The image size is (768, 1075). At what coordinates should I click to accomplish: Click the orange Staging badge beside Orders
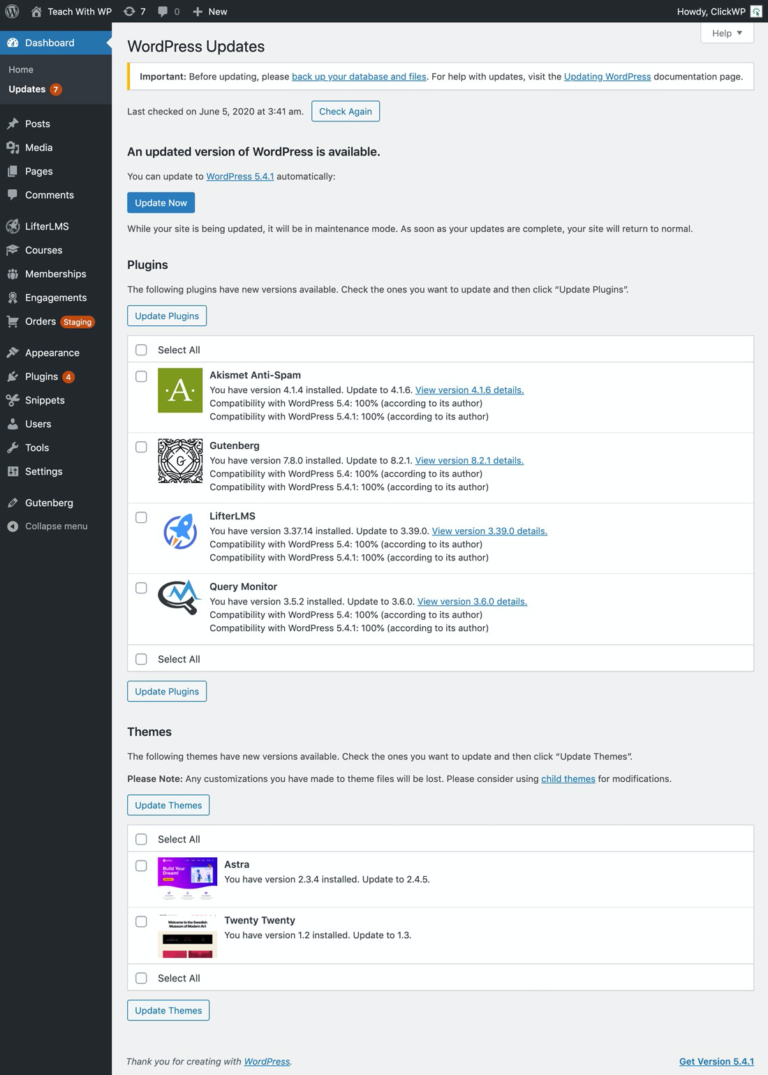77,322
